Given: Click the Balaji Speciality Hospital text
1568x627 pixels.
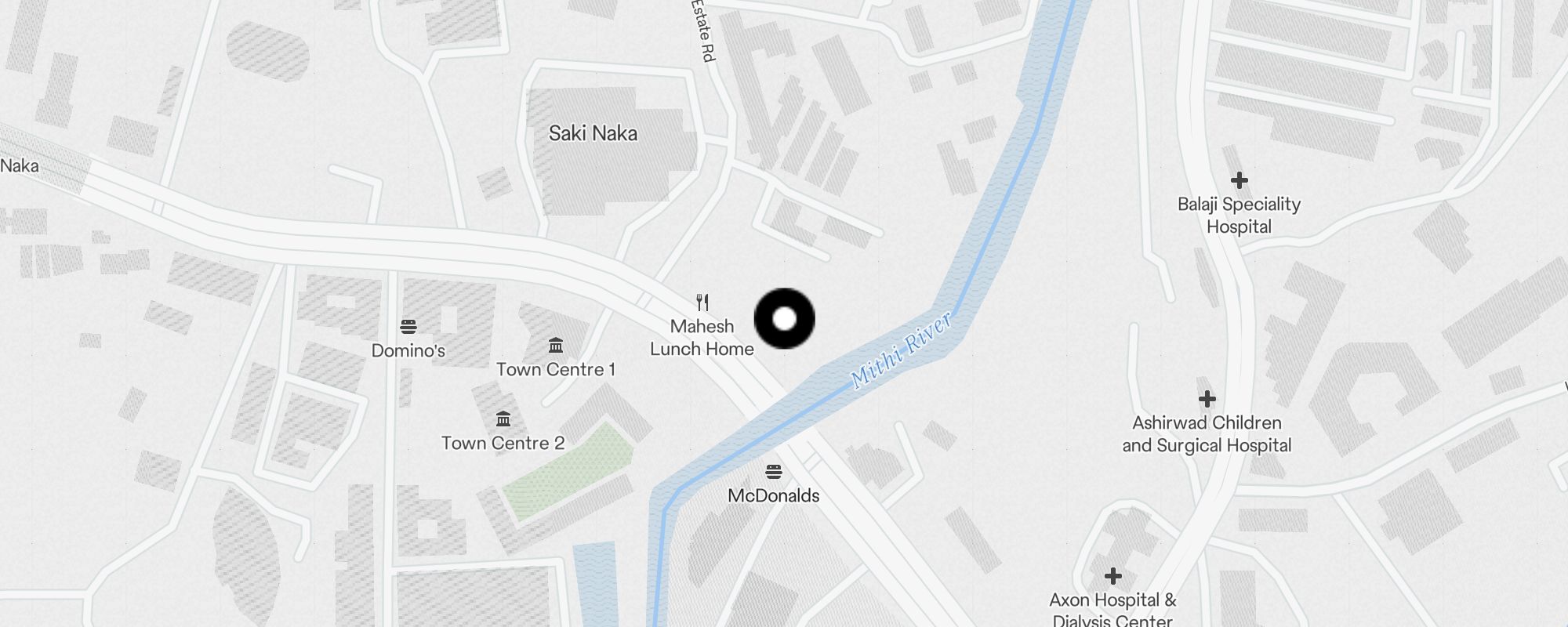Looking at the screenshot, I should coord(1239,216).
